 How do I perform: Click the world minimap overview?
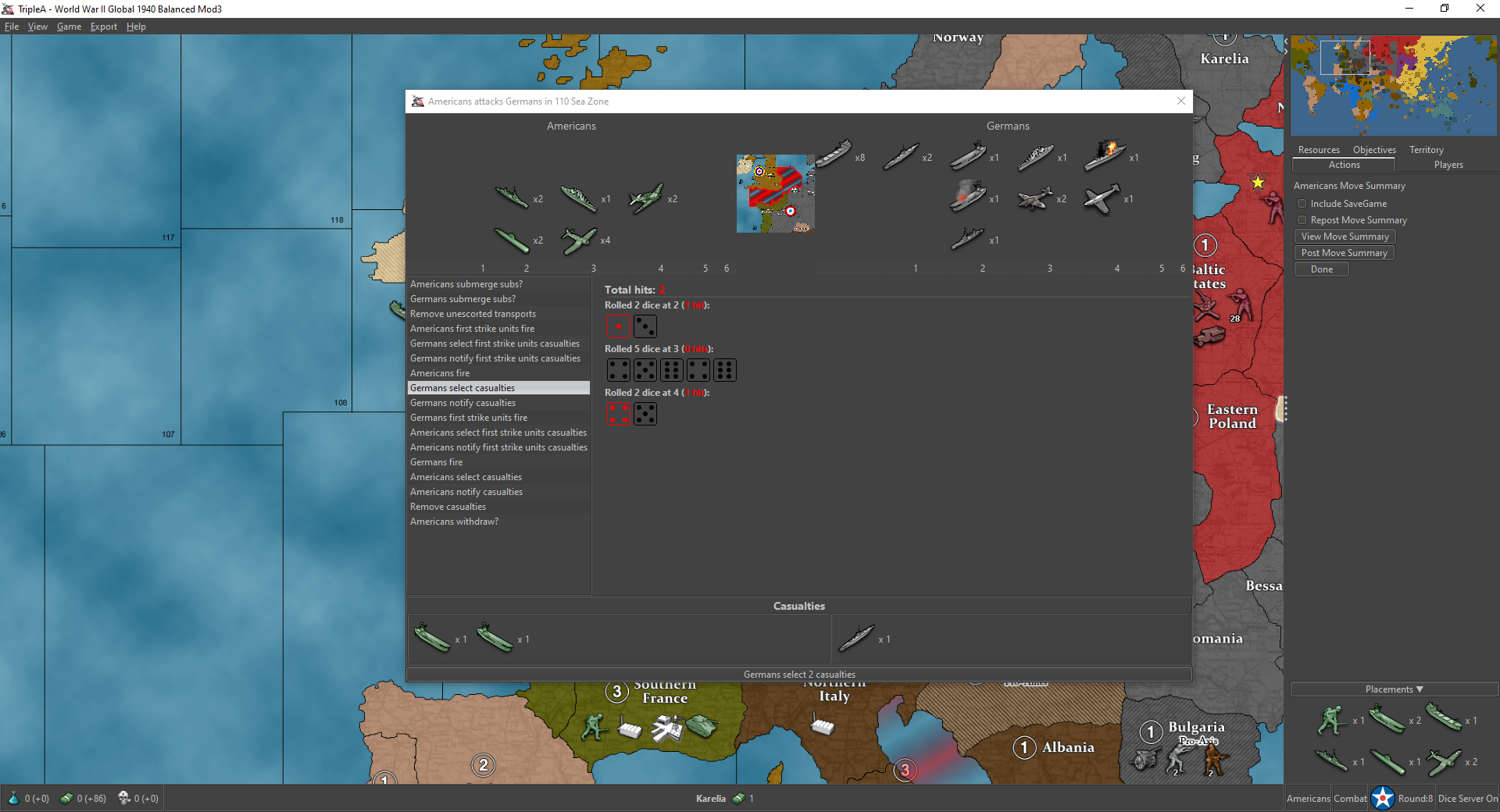(x=1393, y=86)
